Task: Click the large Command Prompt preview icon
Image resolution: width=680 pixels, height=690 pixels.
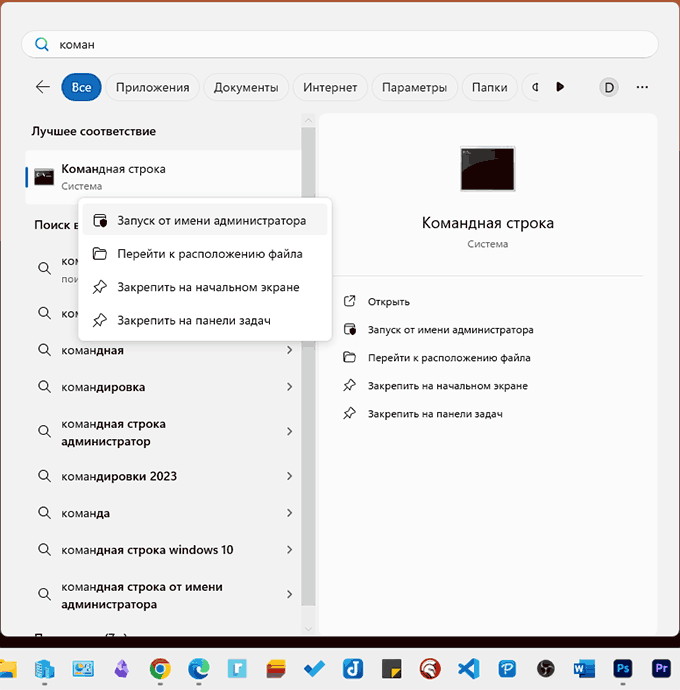Action: (487, 169)
